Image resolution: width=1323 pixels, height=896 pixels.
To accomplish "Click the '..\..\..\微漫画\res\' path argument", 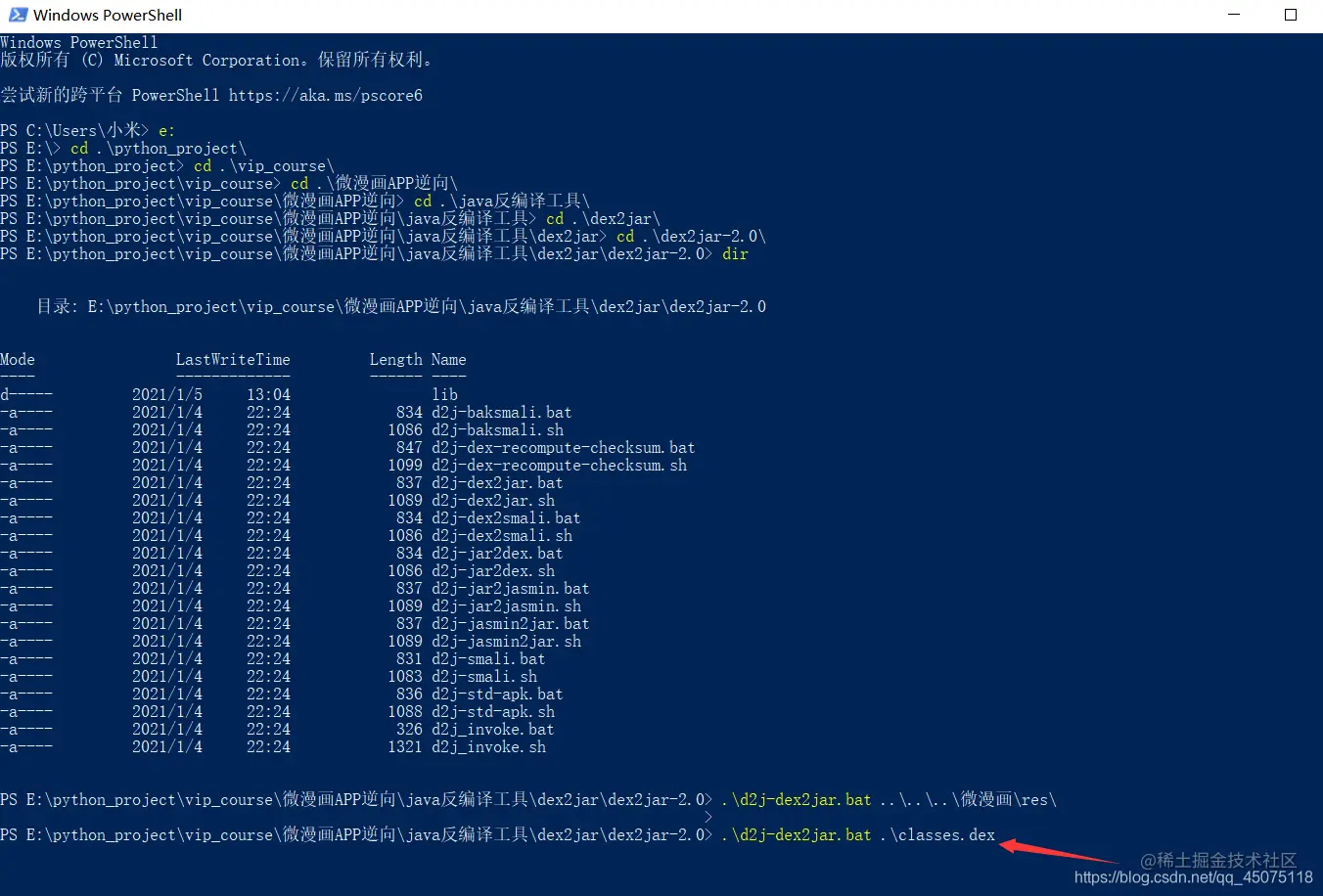I will pyautogui.click(x=968, y=800).
